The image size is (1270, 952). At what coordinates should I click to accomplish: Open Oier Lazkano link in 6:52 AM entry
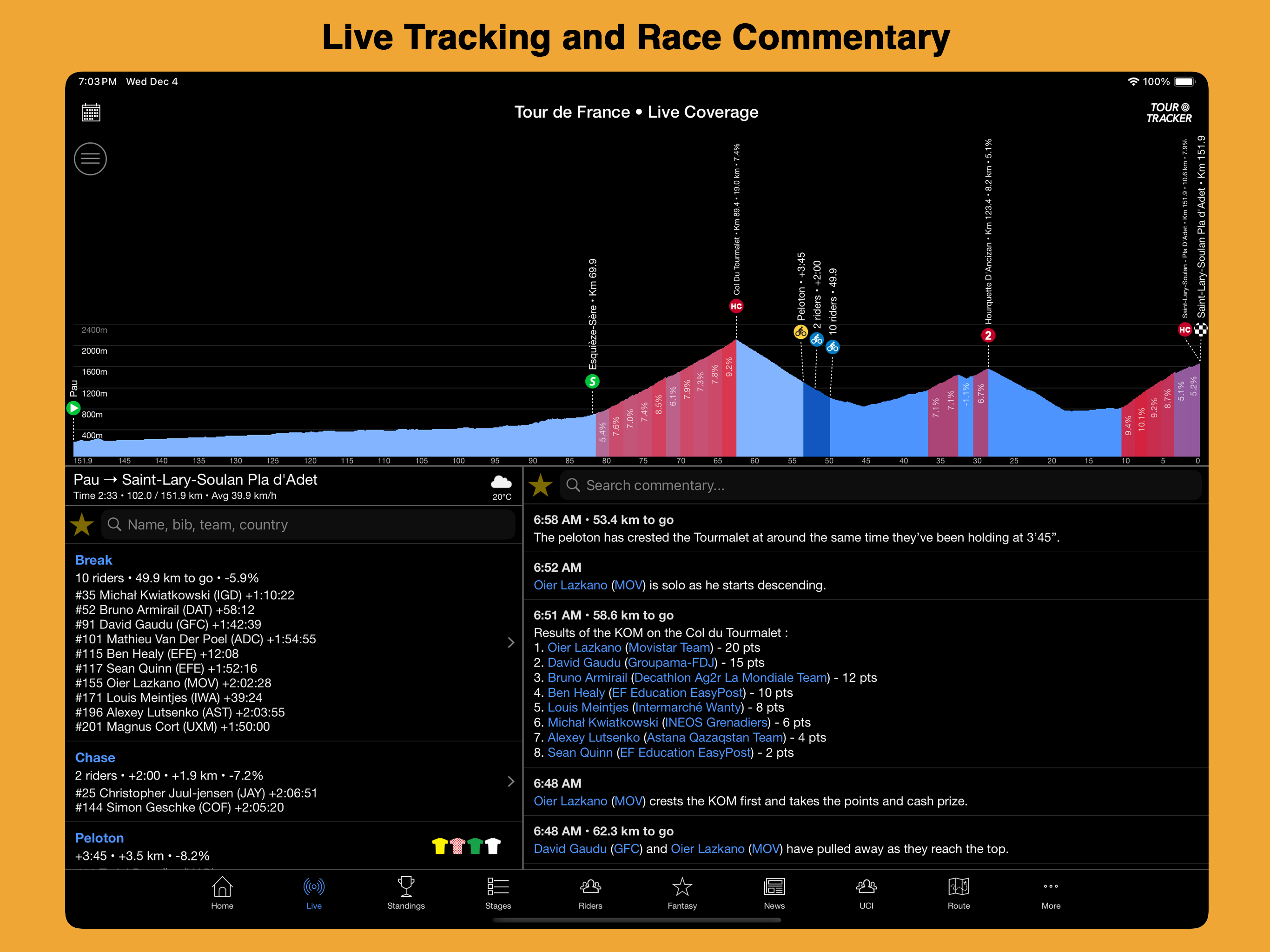570,585
